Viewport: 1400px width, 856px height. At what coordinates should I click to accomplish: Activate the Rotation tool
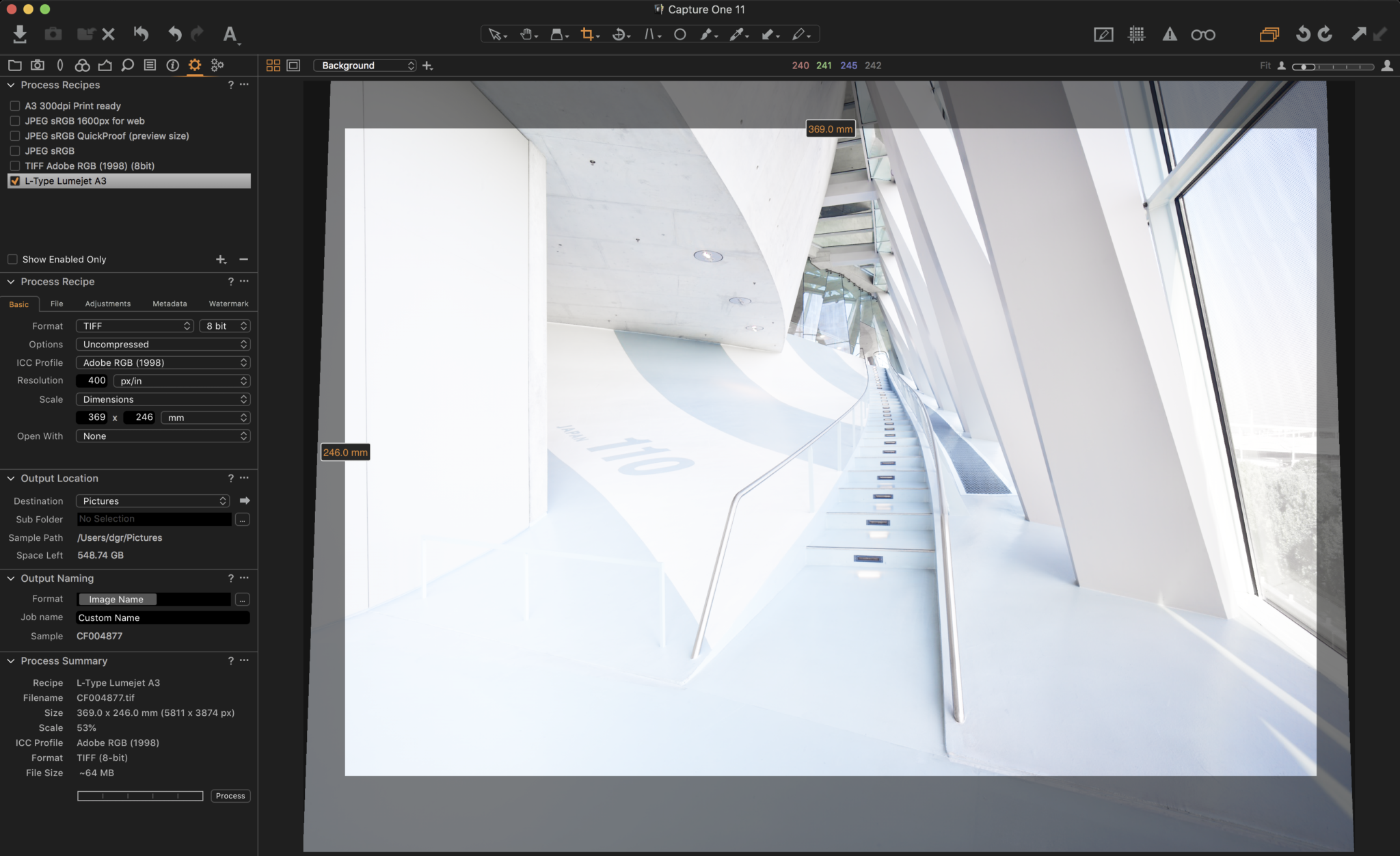tap(619, 33)
